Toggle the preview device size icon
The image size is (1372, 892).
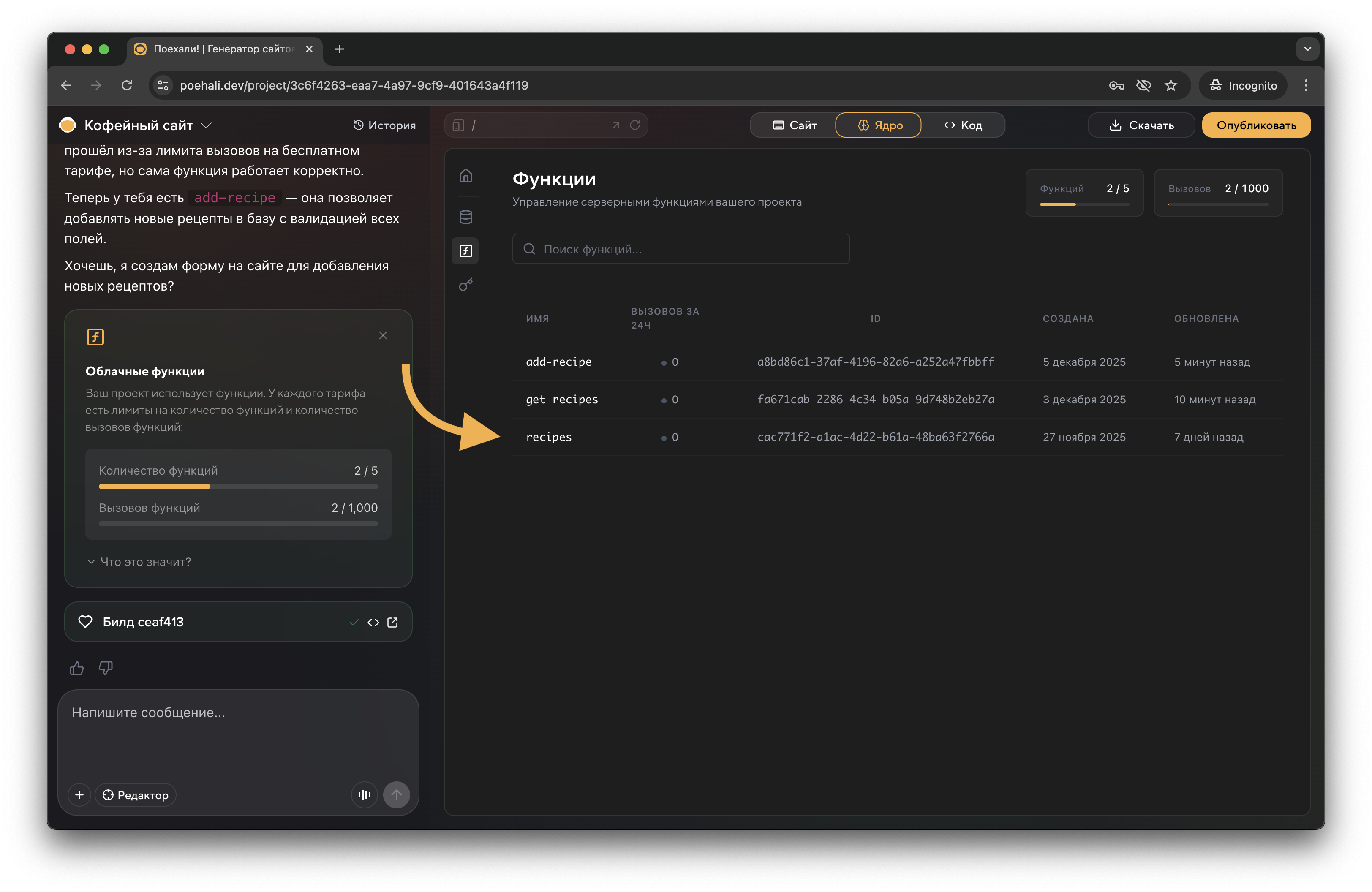coord(458,125)
